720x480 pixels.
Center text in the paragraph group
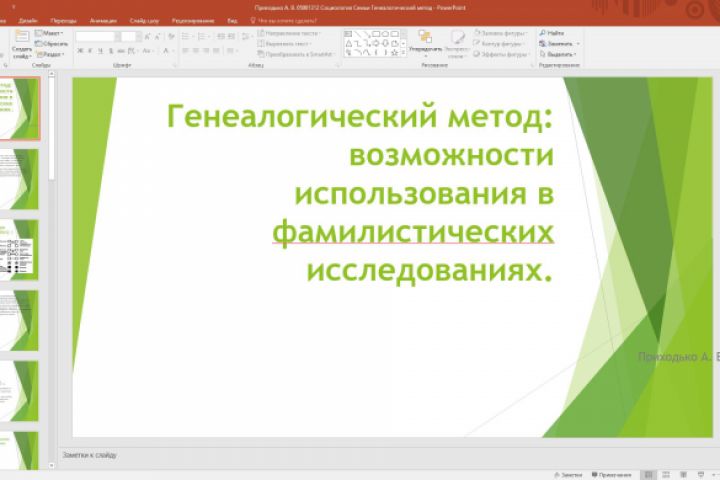196,51
